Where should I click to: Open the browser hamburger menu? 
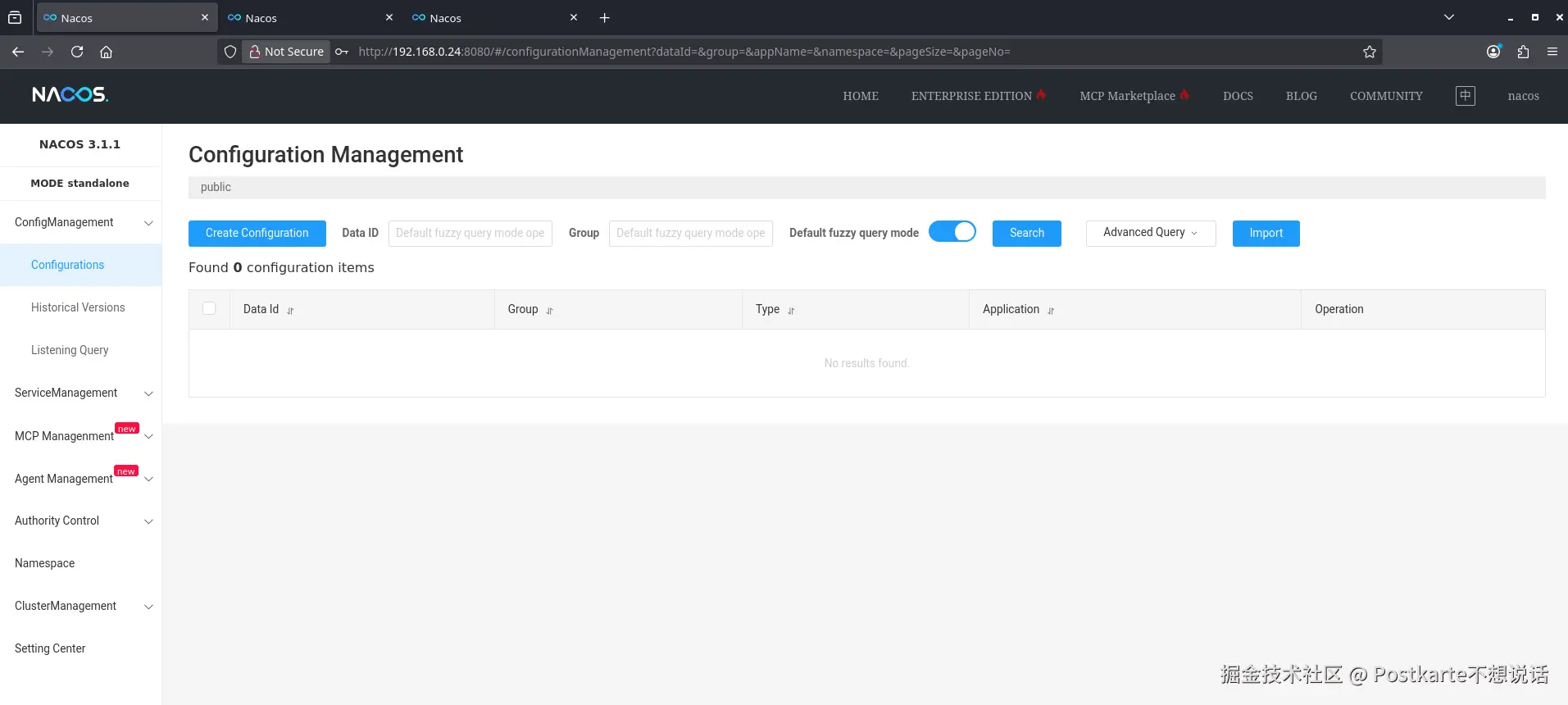click(x=1552, y=52)
